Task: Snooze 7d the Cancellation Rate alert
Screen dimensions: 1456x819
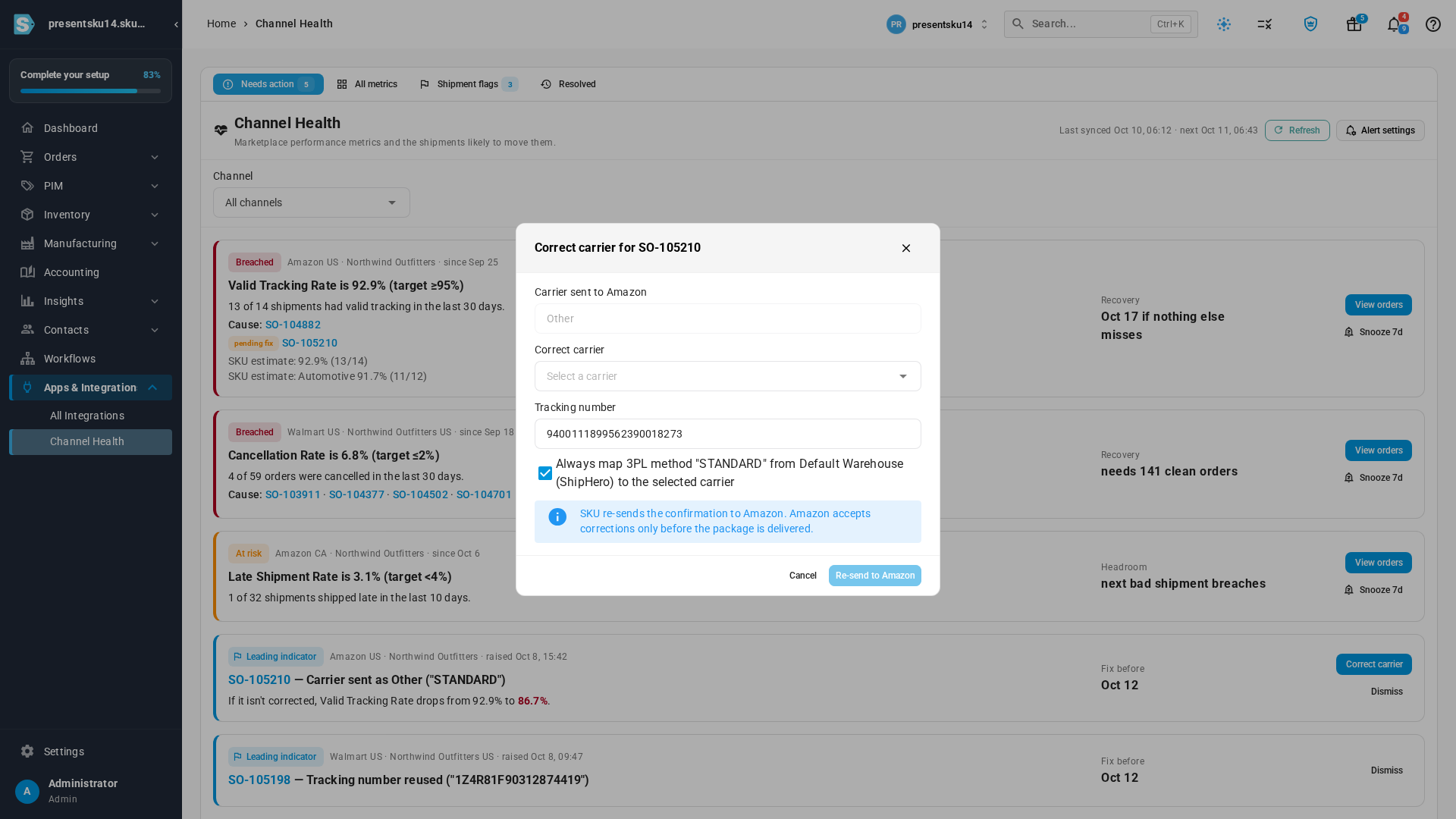Action: pyautogui.click(x=1373, y=478)
